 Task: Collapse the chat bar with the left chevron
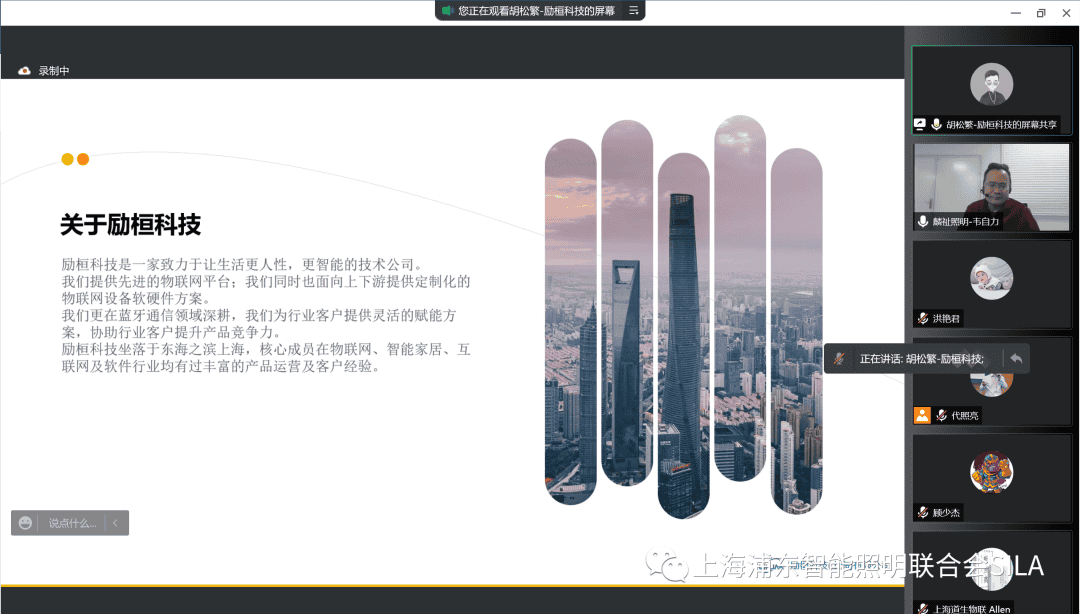click(x=115, y=523)
